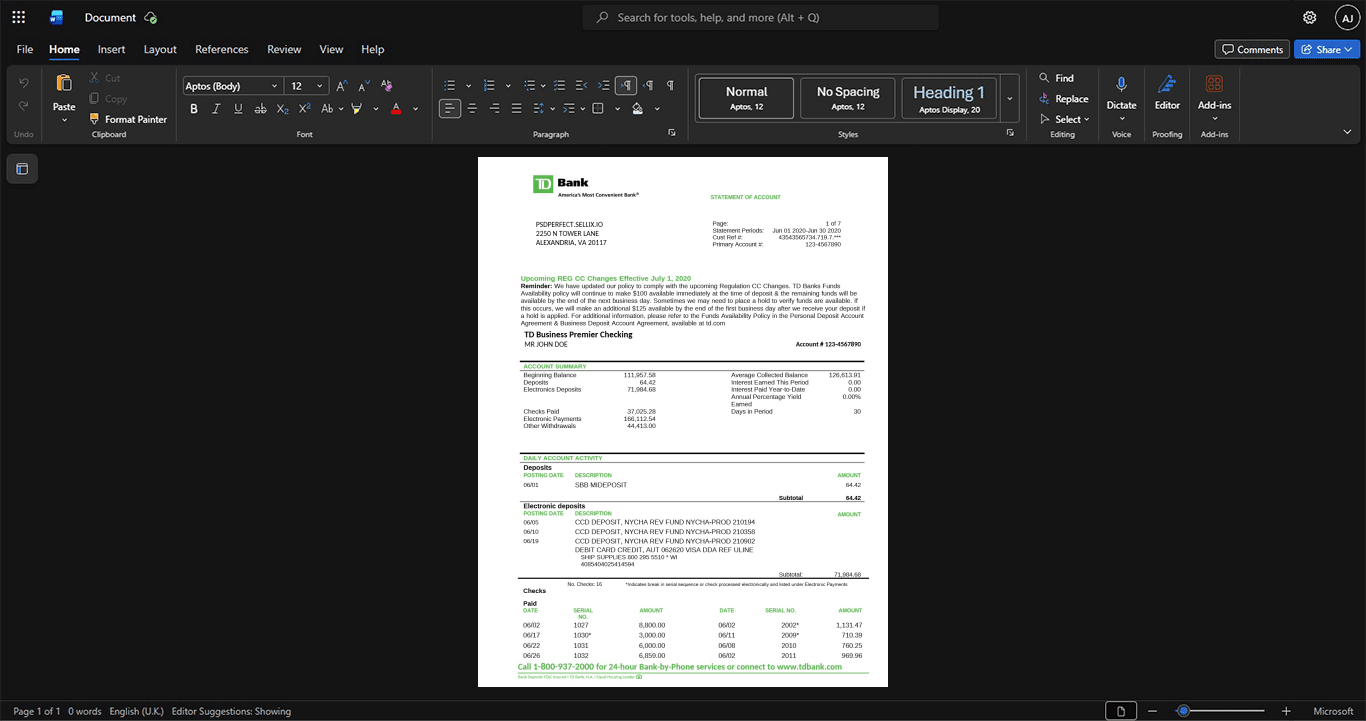Collapse the ribbon using chevron
Screen dimensions: 1366x721
1348,132
